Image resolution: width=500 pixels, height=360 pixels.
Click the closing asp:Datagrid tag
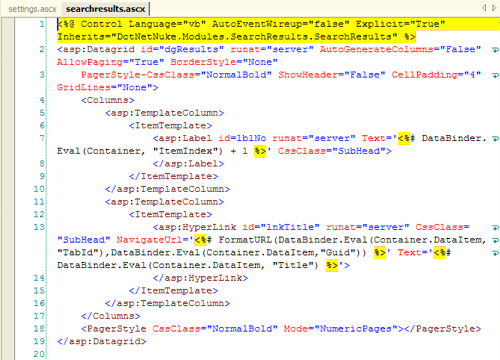tap(102, 342)
